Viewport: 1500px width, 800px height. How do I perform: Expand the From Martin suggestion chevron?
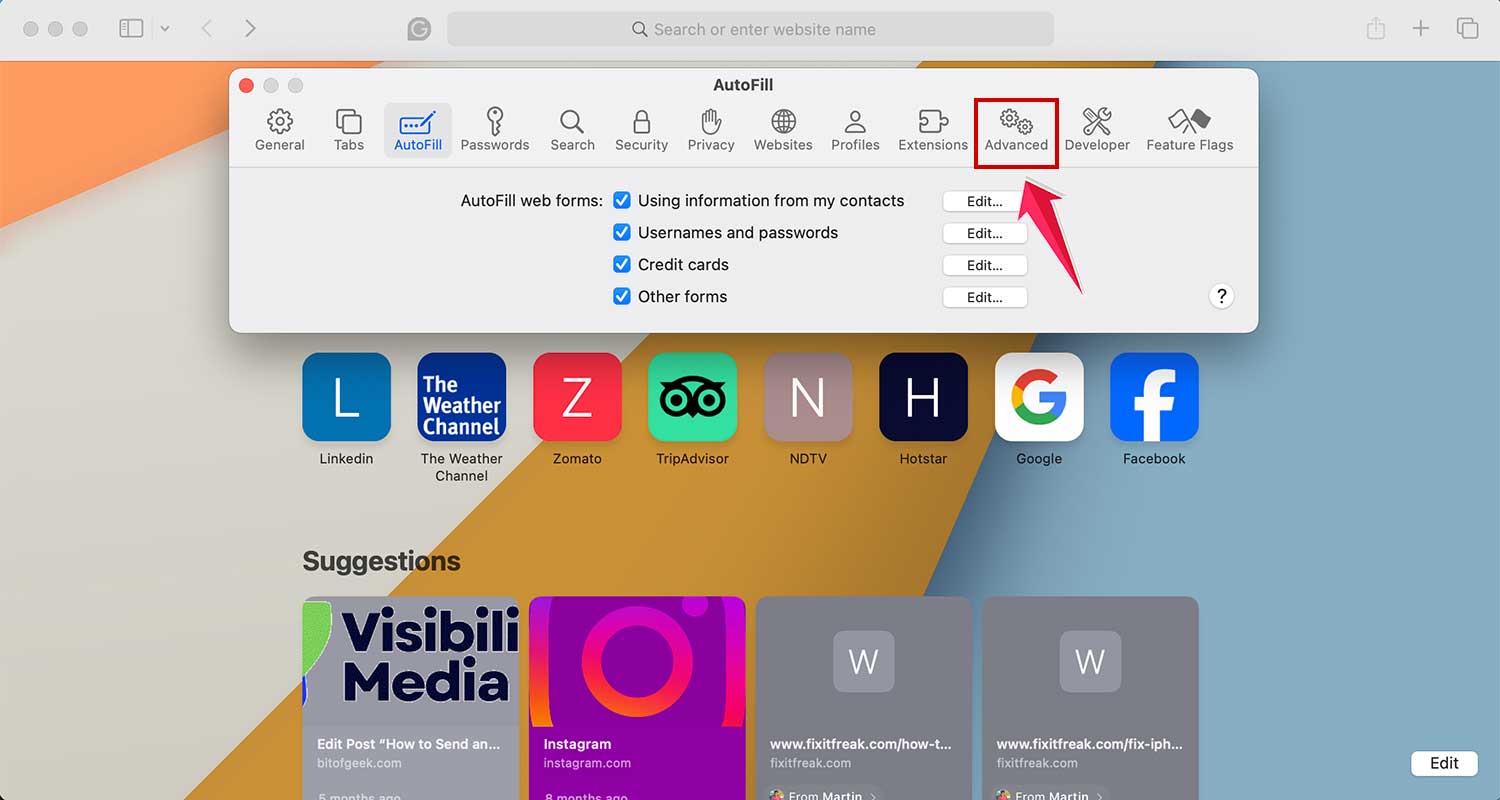[872, 794]
